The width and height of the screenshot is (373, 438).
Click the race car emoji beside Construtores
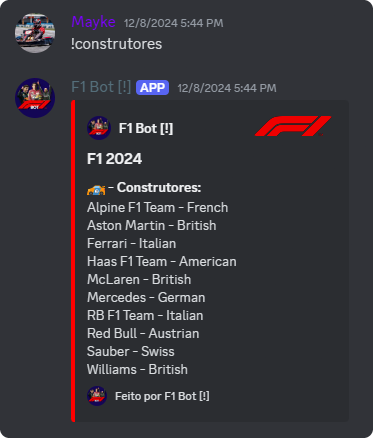tap(96, 188)
